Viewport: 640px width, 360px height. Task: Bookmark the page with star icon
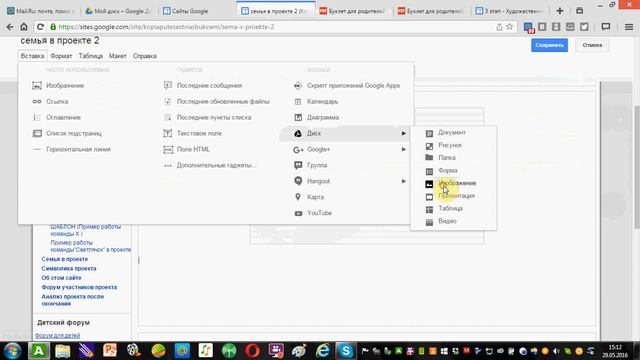509,27
